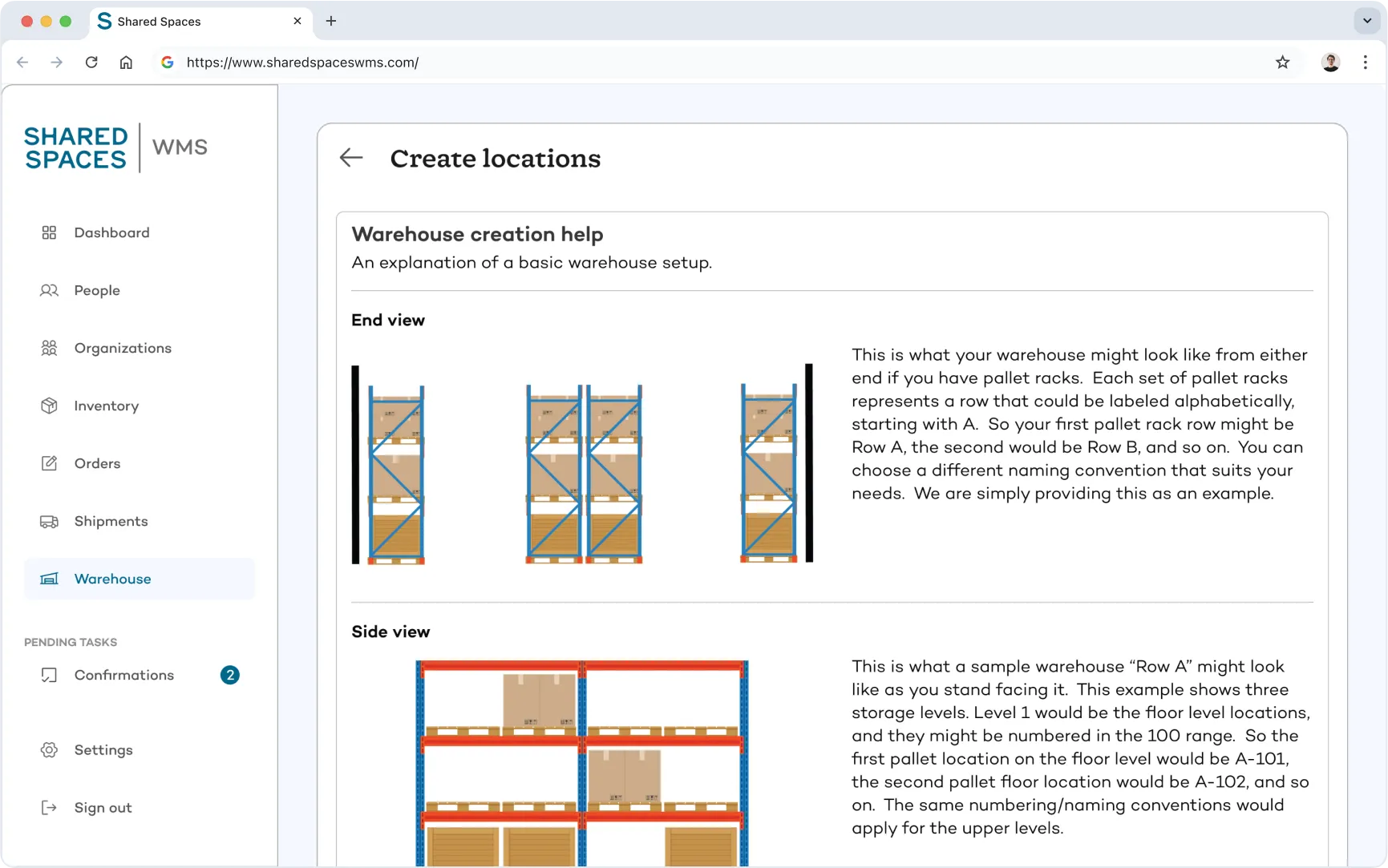
Task: Click the Warehouse building icon
Action: click(x=49, y=579)
